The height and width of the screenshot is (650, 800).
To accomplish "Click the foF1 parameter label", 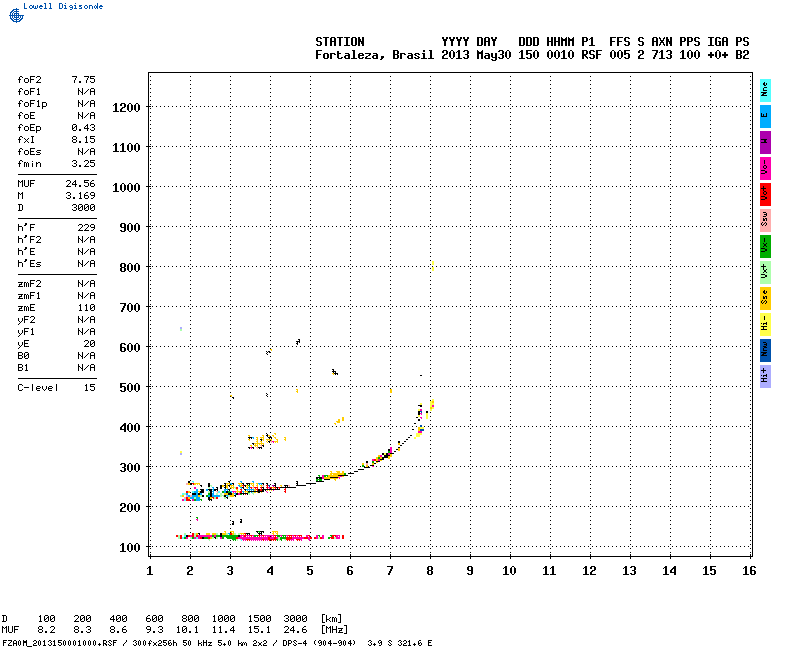I will point(29,92).
